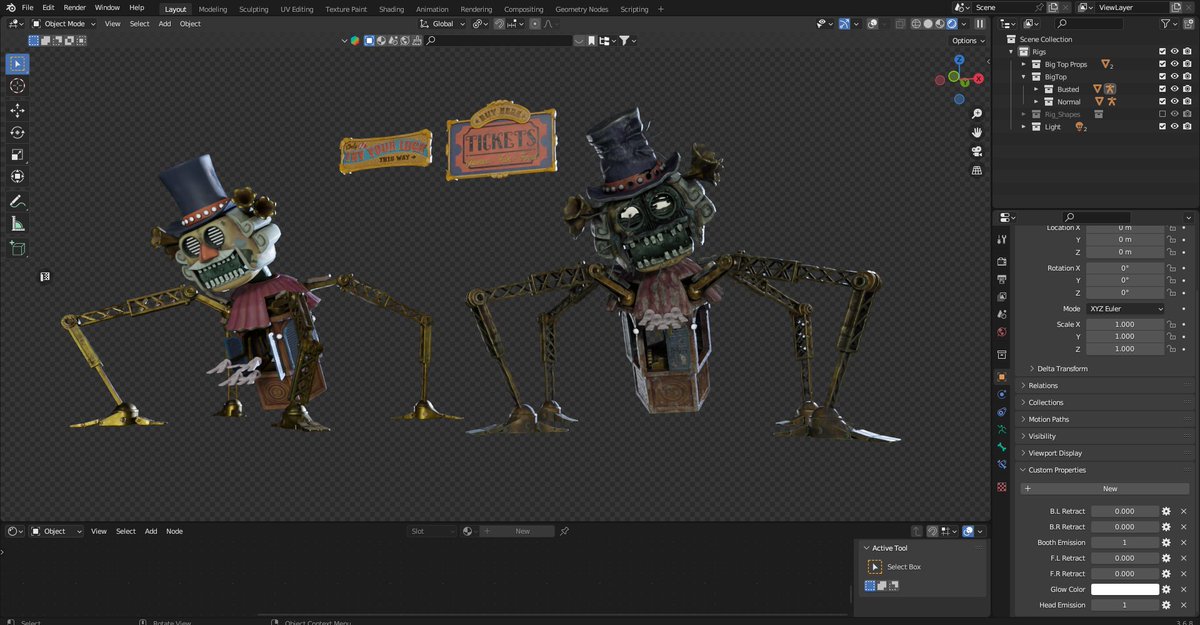1200x625 pixels.
Task: Select the Annotate tool
Action: click(x=17, y=201)
